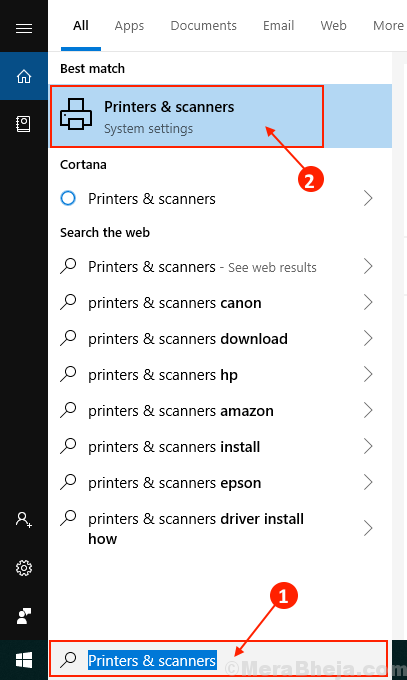Open the More filter dropdown

click(388, 26)
